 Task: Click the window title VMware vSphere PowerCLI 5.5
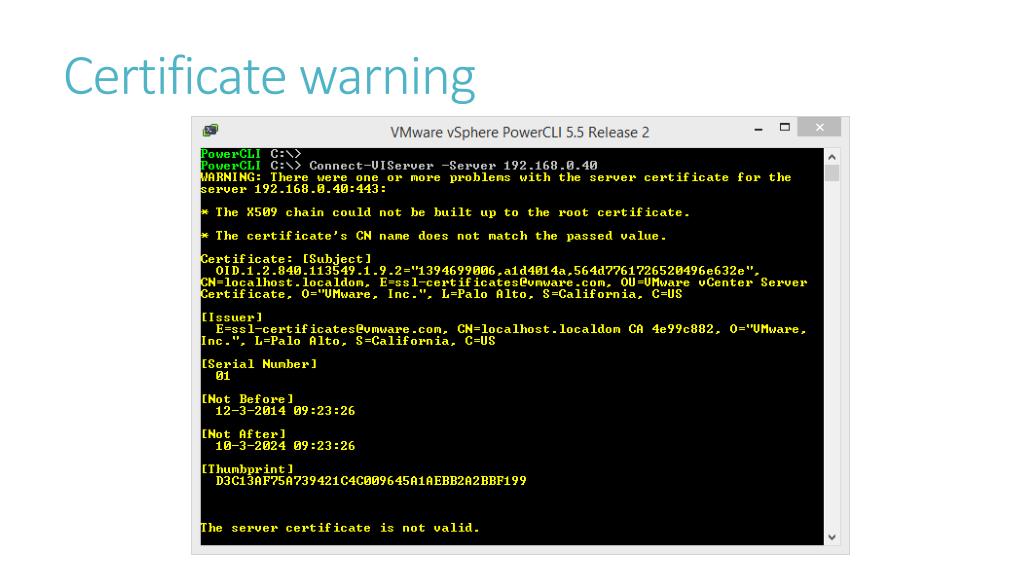pyautogui.click(x=520, y=133)
